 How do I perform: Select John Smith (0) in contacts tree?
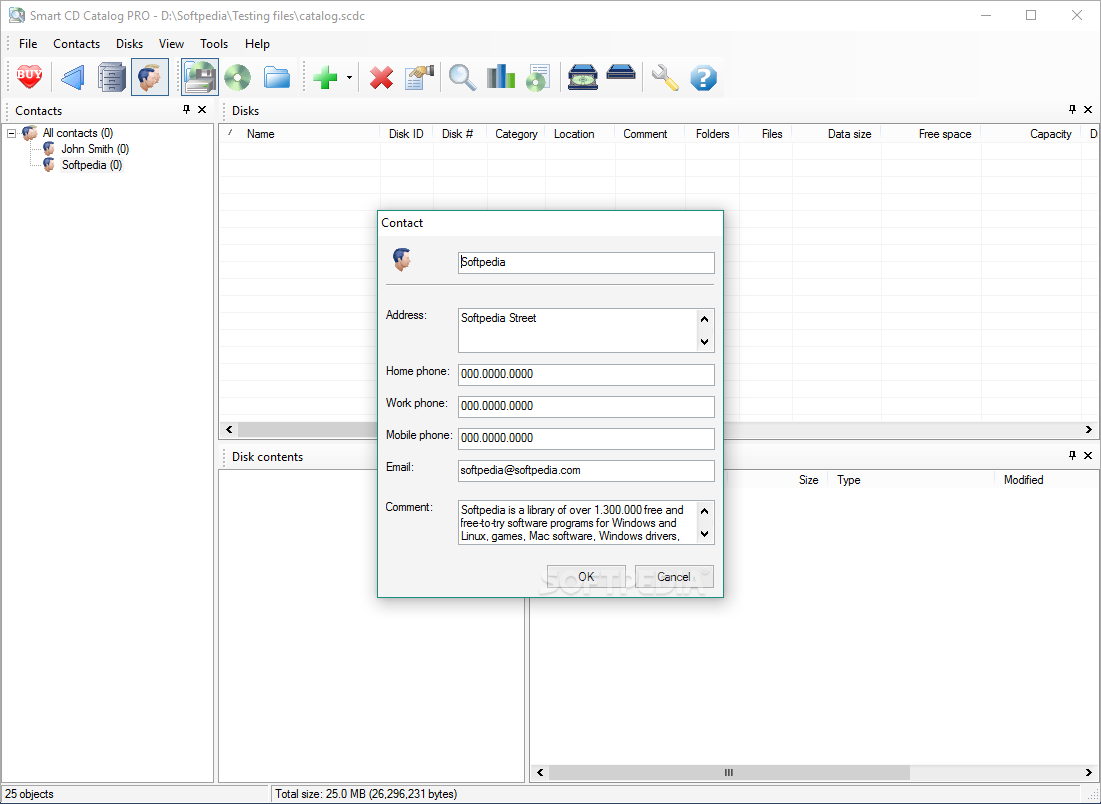(95, 149)
